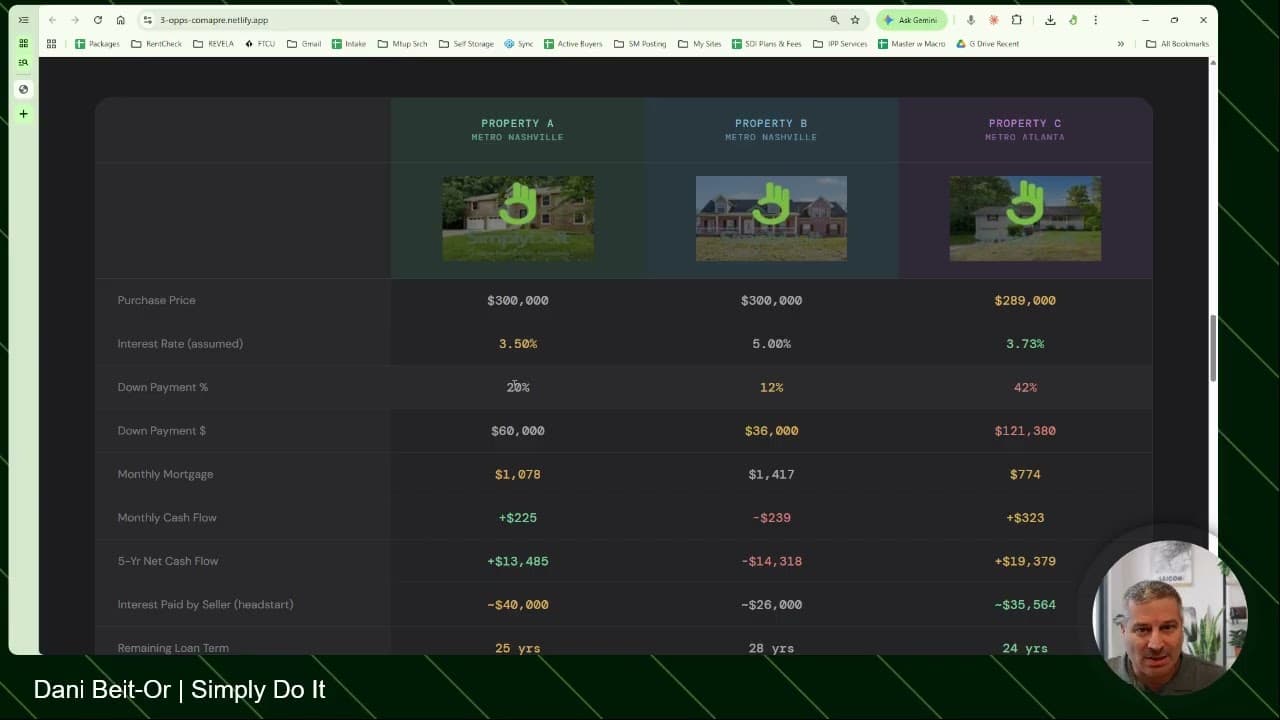Open the green hand profile icon

coord(1073,20)
